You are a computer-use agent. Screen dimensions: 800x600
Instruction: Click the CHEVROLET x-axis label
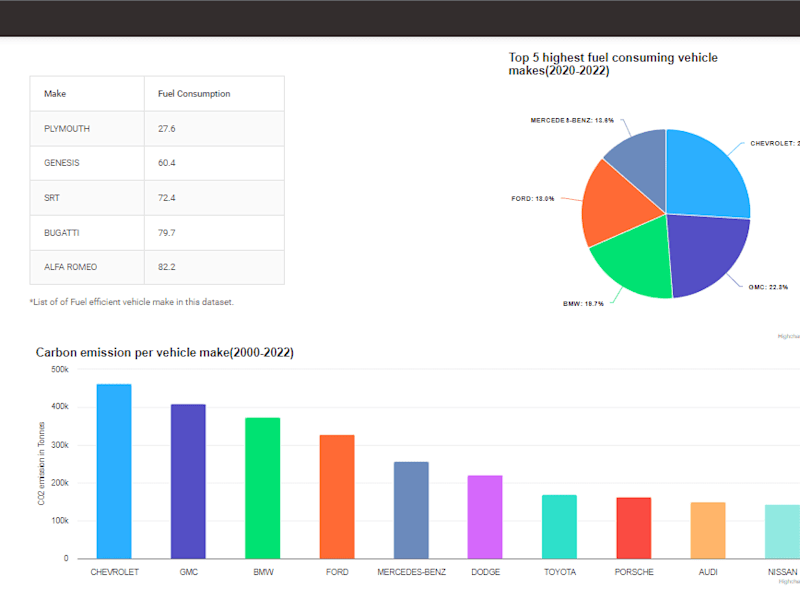114,572
